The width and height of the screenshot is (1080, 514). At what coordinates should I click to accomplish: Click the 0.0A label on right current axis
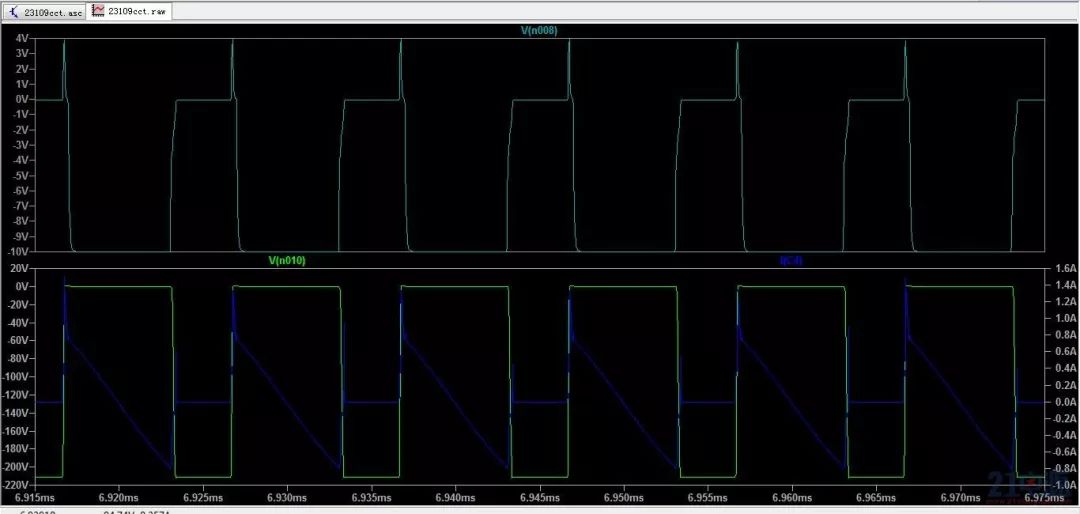point(1064,402)
